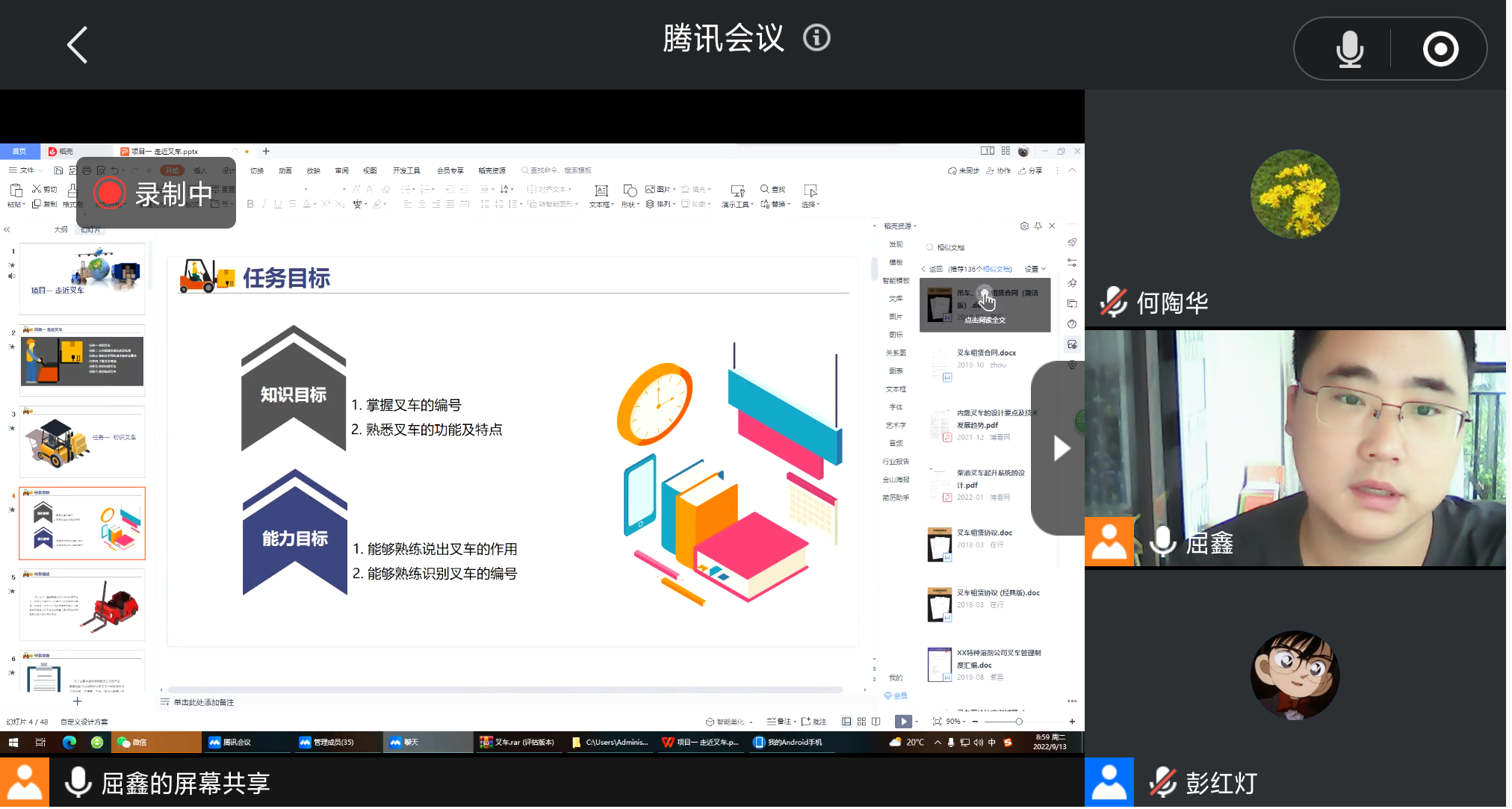
Task: Tap 彭红灯 muted microphone icon
Action: [x=1162, y=783]
